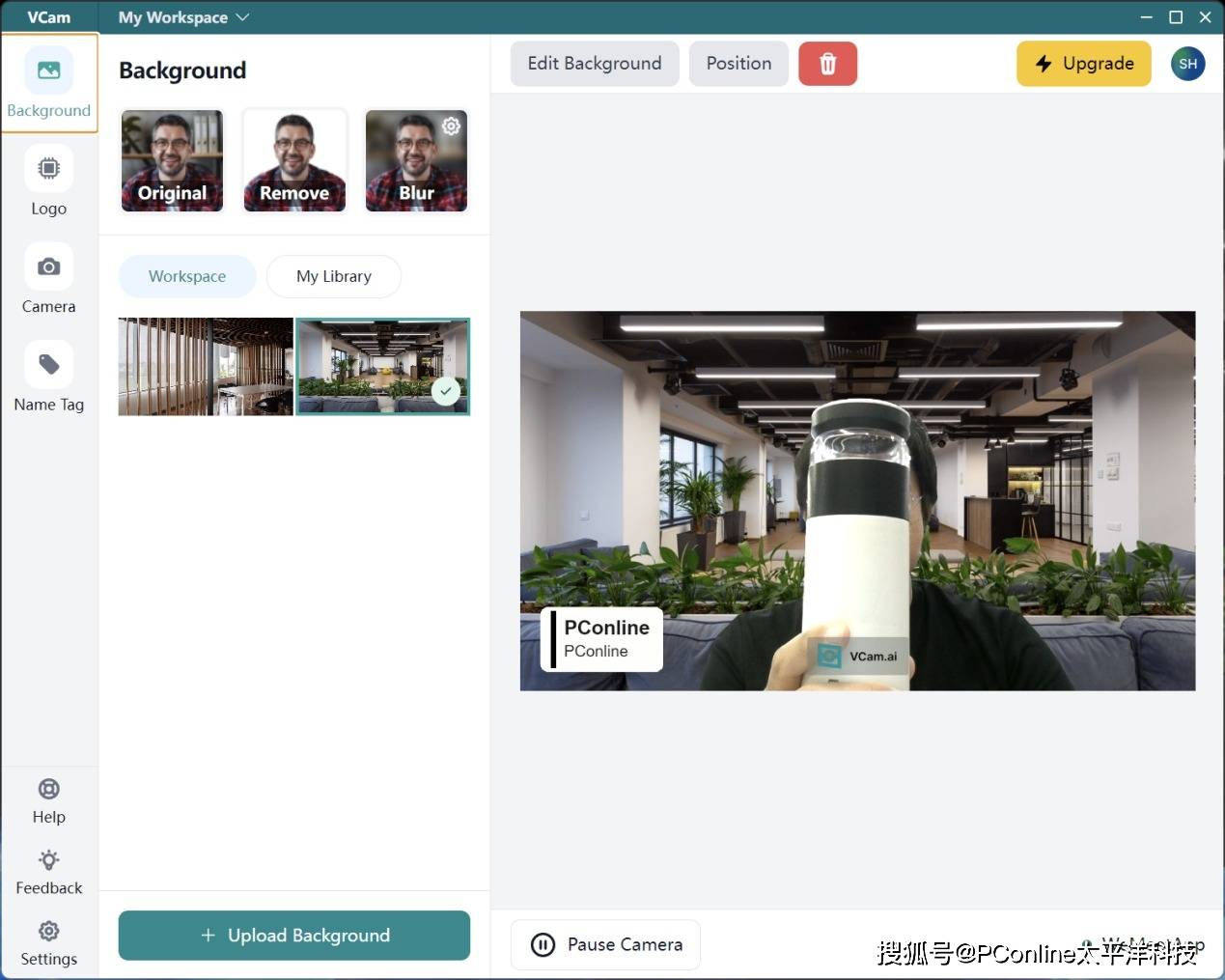Open Help from the sidebar

pos(49,801)
